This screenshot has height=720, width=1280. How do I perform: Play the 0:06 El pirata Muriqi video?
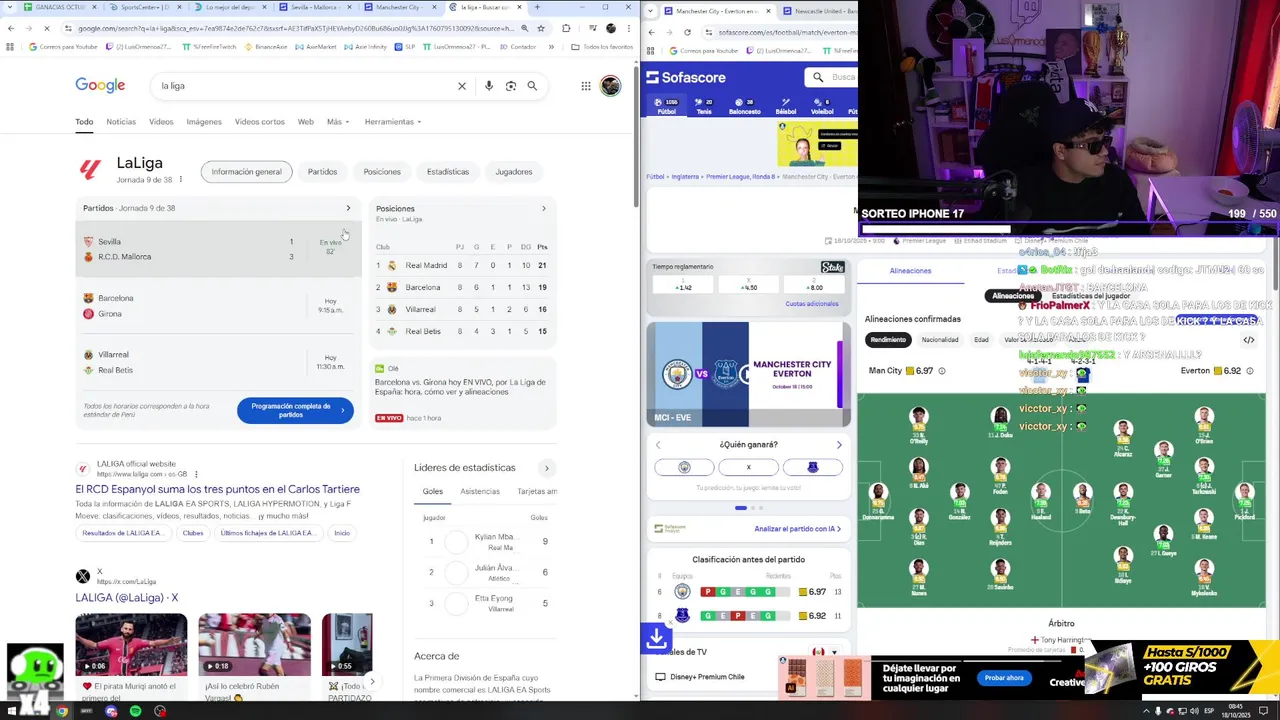coord(131,645)
